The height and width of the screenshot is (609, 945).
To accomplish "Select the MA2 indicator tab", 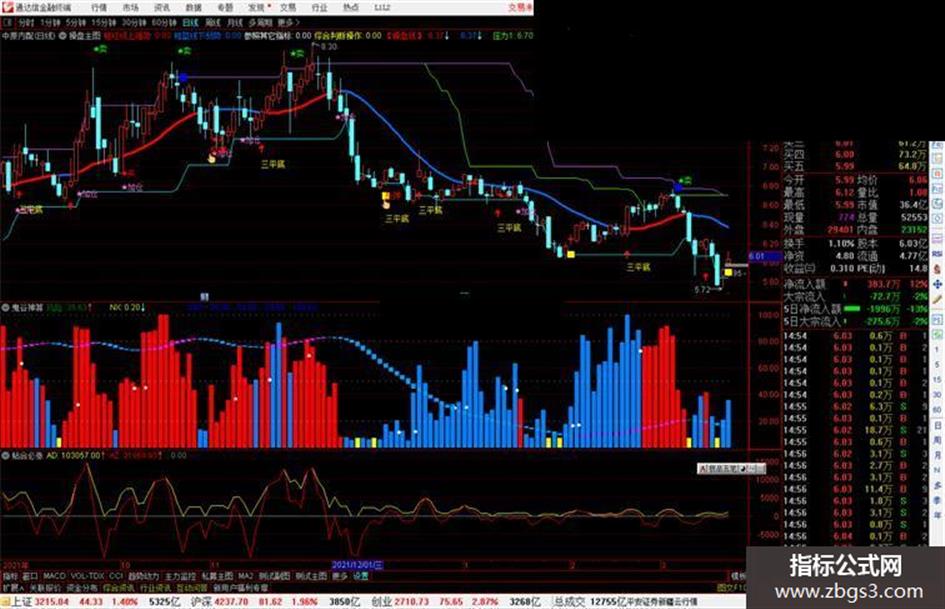I will tap(246, 576).
